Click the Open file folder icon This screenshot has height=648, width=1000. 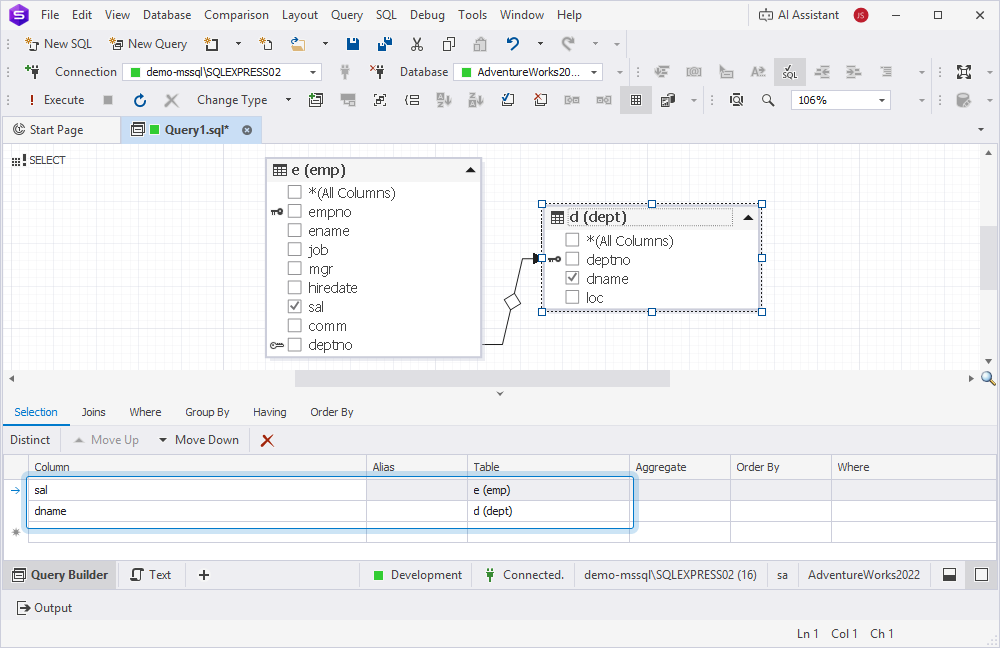click(298, 44)
